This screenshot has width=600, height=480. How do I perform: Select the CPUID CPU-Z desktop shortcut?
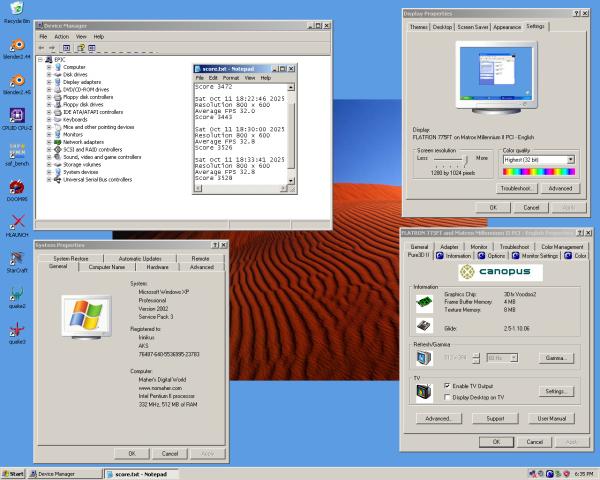point(16,115)
